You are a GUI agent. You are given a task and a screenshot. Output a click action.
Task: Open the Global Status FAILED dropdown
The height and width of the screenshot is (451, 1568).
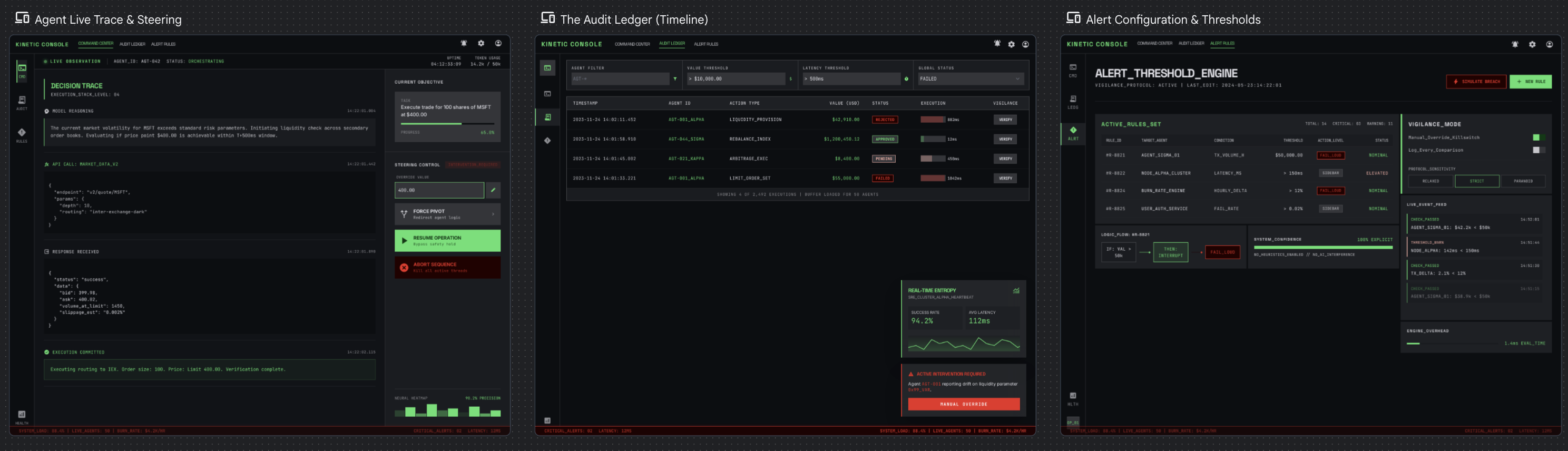tap(971, 79)
